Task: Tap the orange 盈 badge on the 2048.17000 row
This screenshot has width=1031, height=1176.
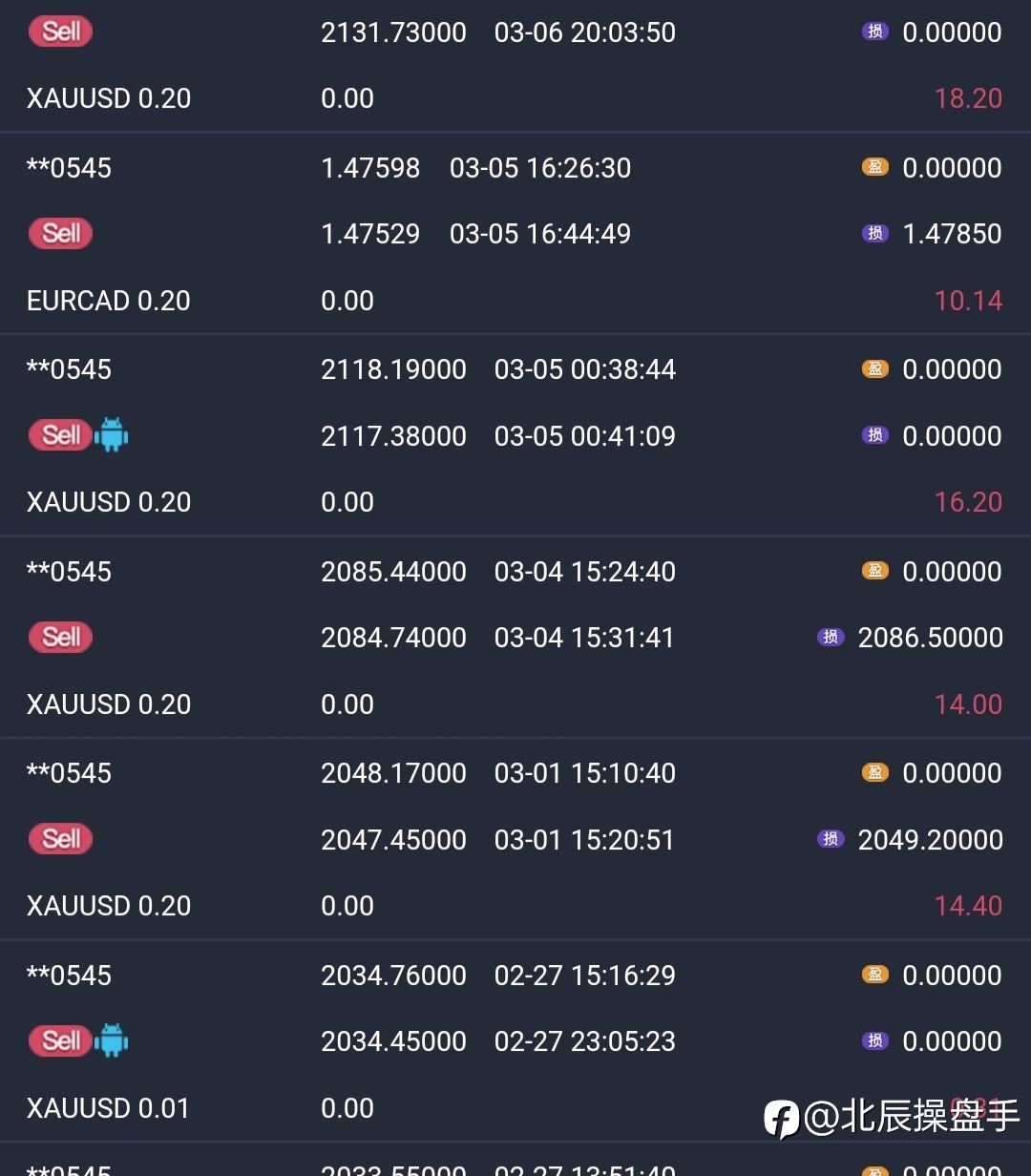Action: pyautogui.click(x=874, y=773)
